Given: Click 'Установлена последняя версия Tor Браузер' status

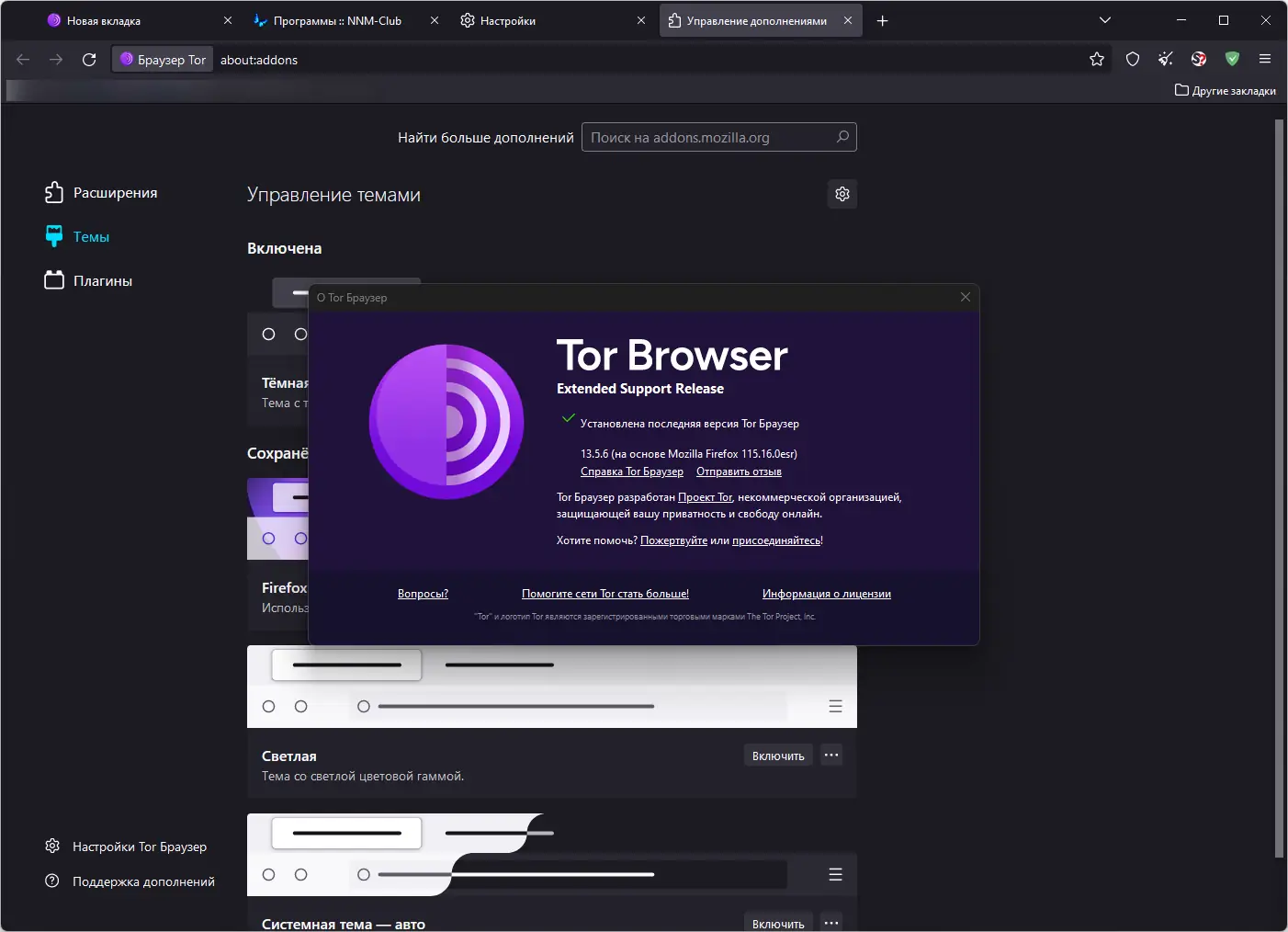Looking at the screenshot, I should click(690, 424).
